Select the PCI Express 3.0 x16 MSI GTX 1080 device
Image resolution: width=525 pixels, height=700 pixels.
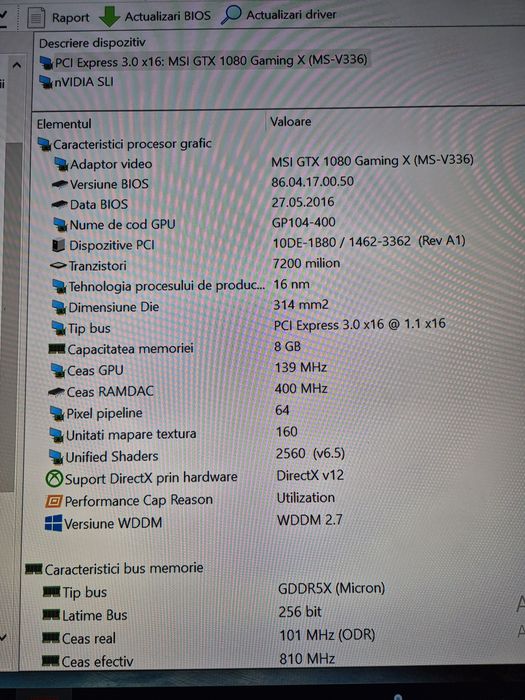point(204,61)
